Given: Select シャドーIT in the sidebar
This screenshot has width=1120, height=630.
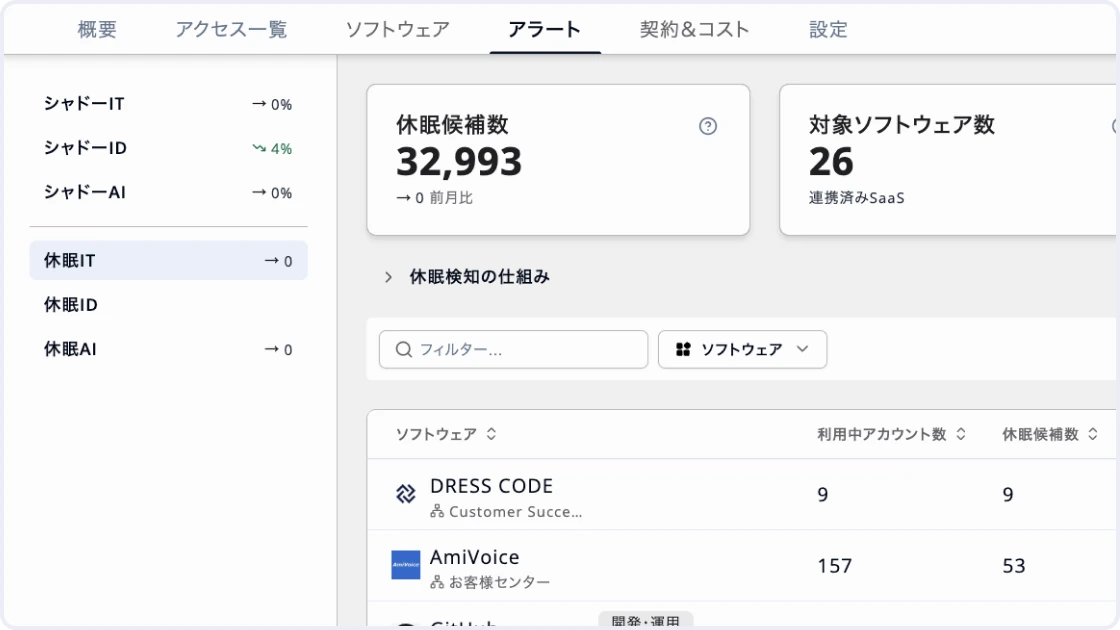Looking at the screenshot, I should pyautogui.click(x=169, y=104).
